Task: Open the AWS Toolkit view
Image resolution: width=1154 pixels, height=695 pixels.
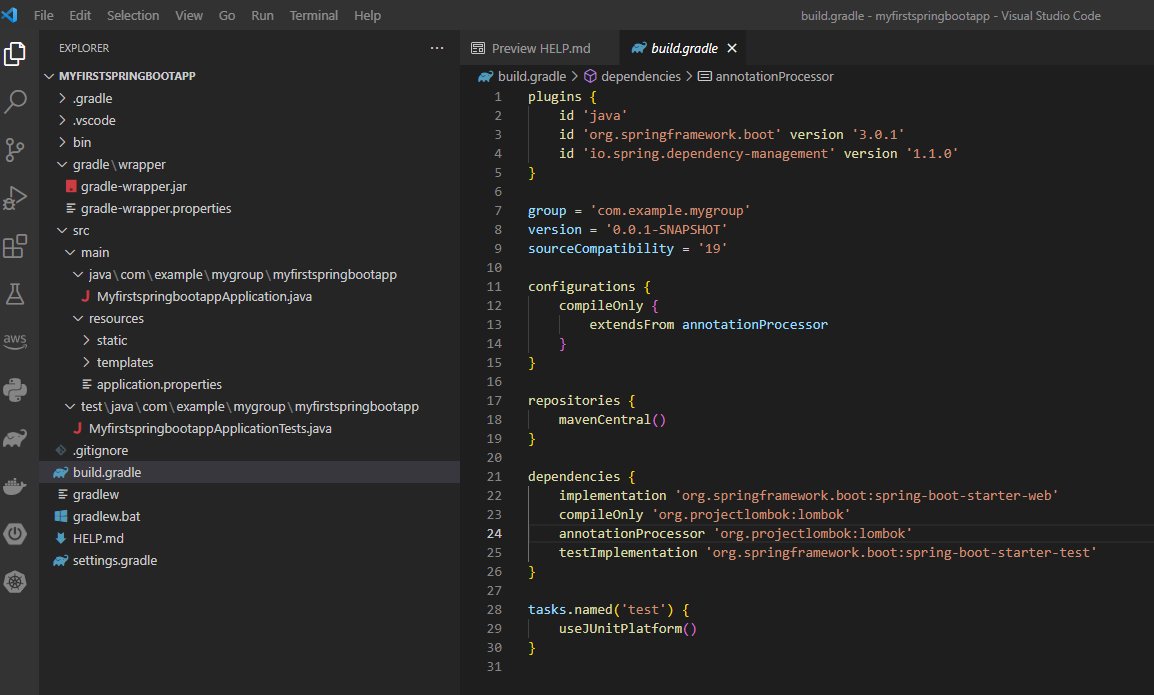Action: (15, 341)
